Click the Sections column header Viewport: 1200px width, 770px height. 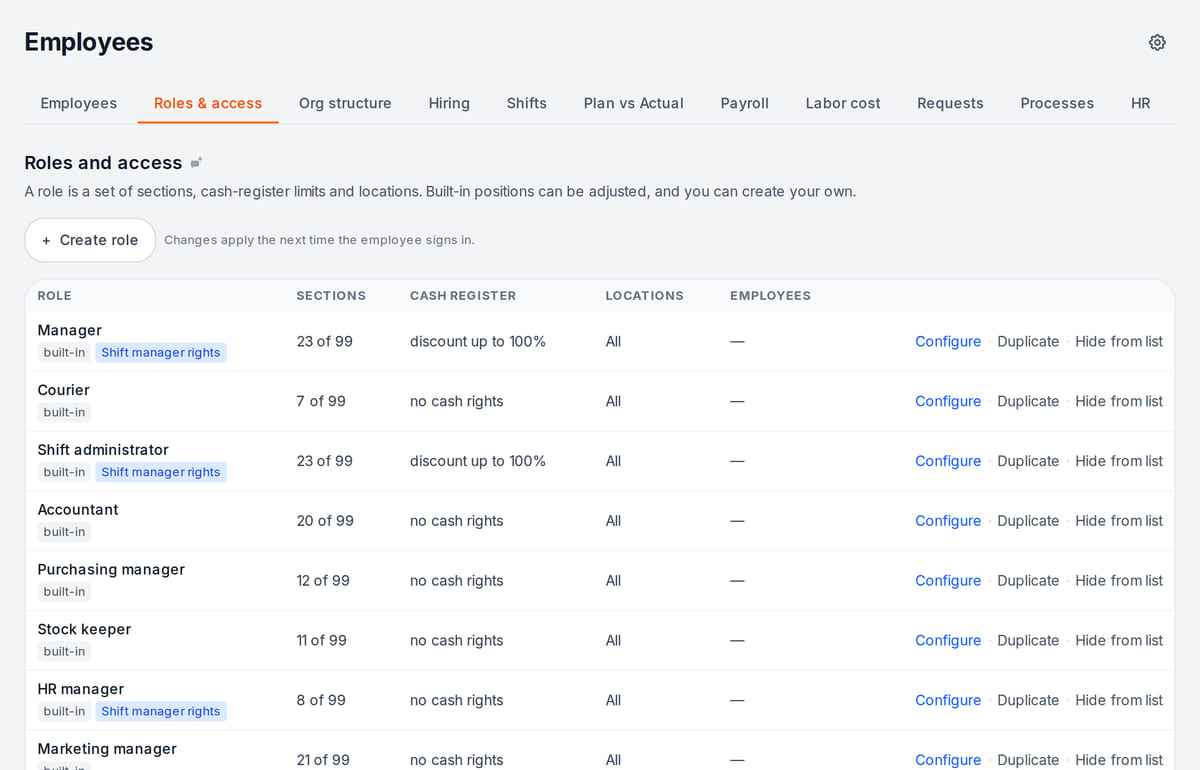tap(331, 296)
